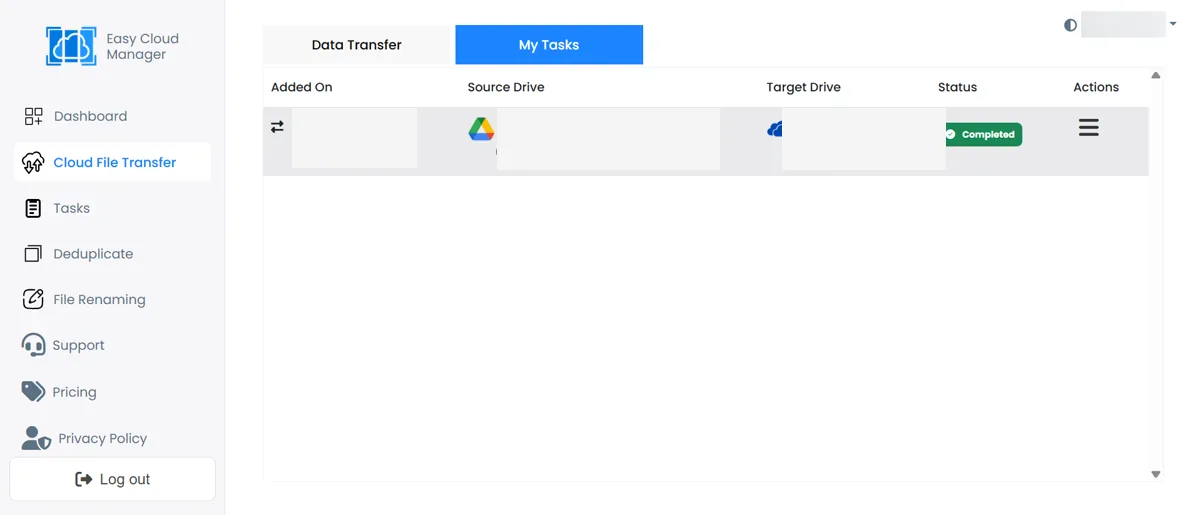Open the hamburger Actions menu for the task
Viewport: 1200px width, 515px height.
point(1089,127)
